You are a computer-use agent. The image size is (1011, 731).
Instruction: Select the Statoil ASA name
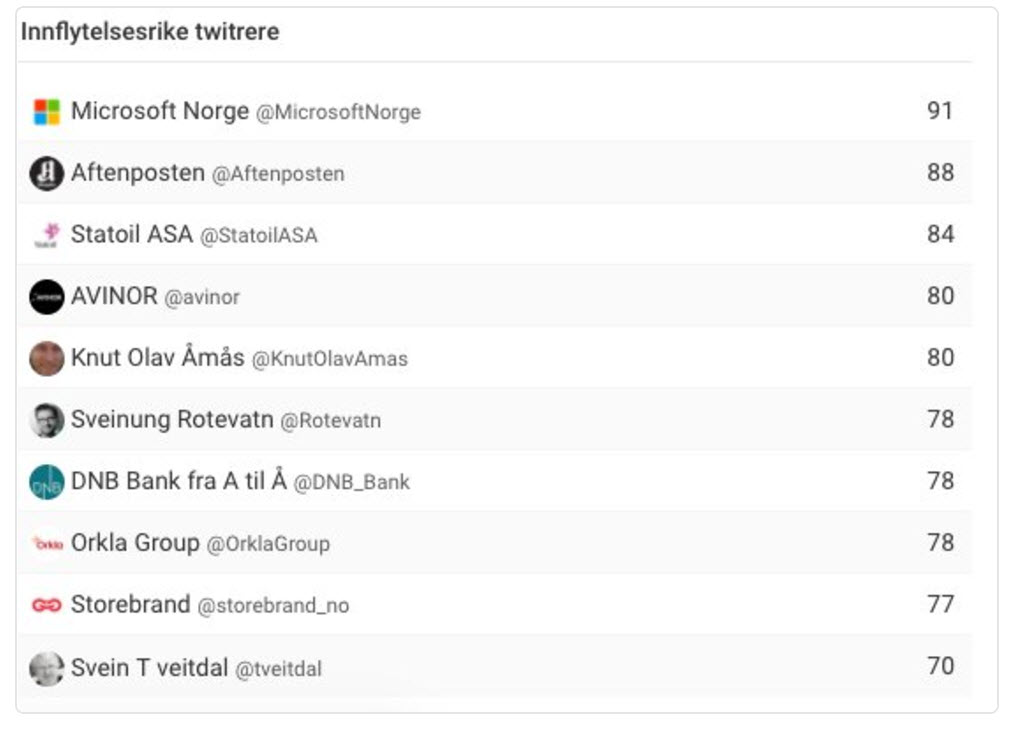131,235
